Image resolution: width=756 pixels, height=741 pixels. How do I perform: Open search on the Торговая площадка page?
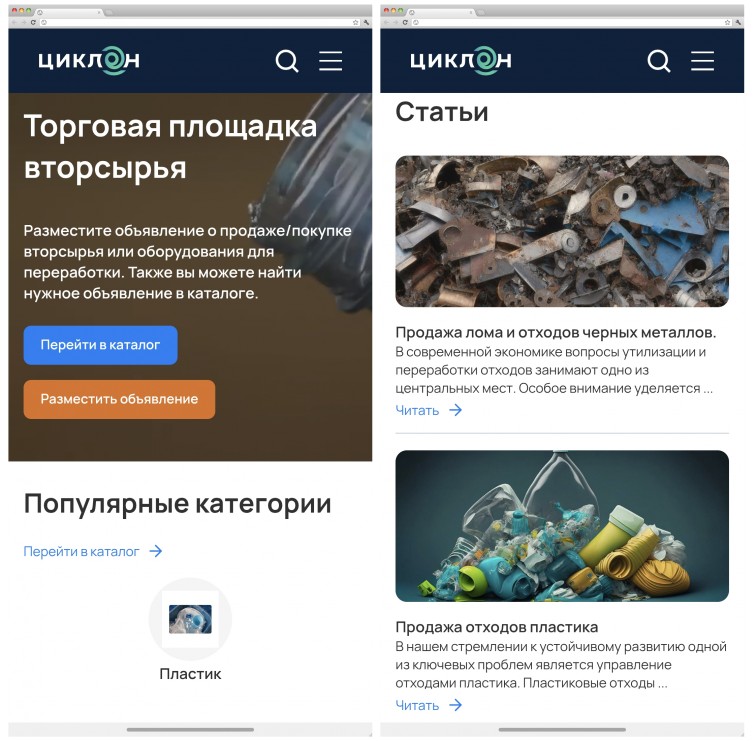[287, 61]
